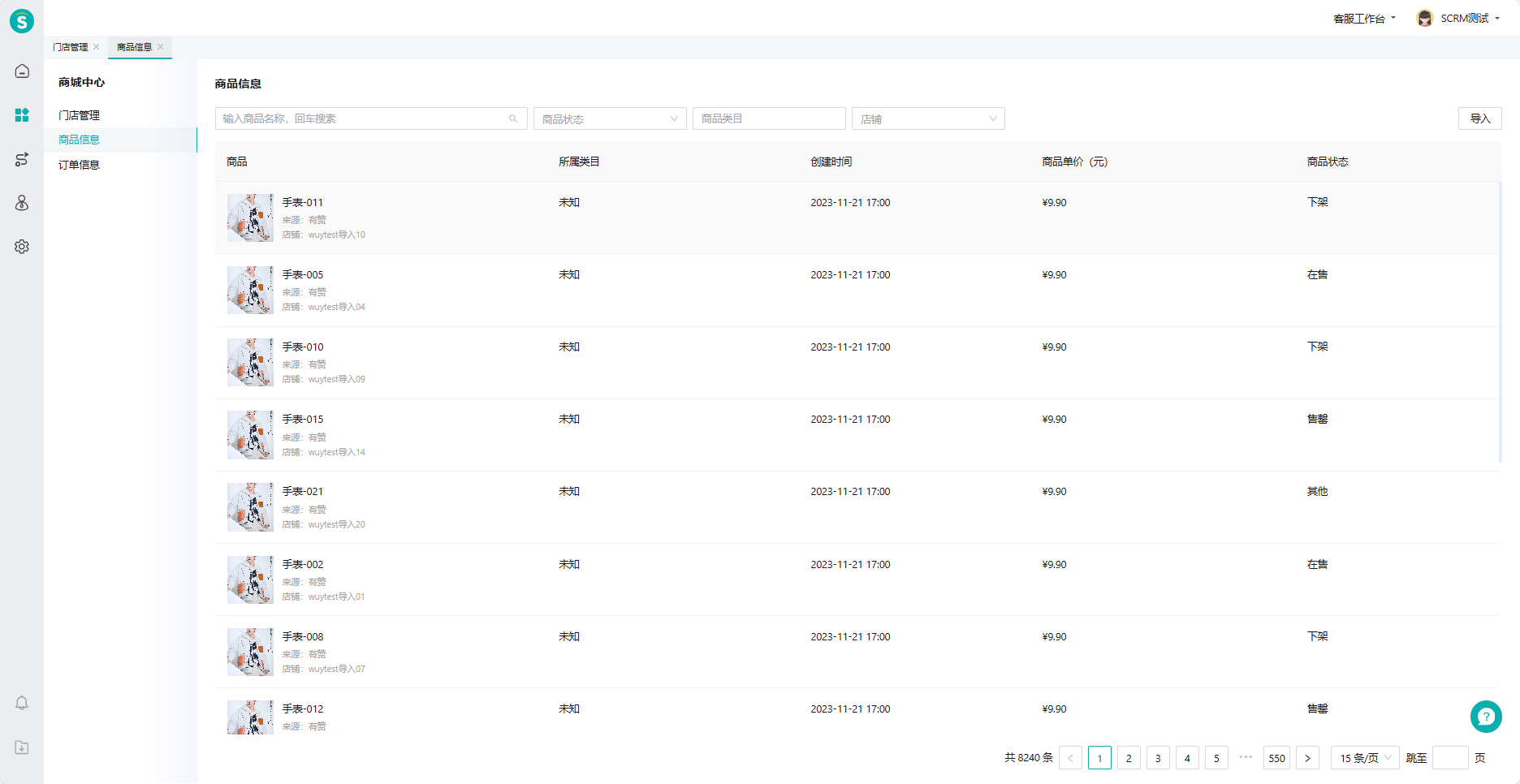Image resolution: width=1520 pixels, height=784 pixels.
Task: Open the home icon in the left sidebar
Action: click(22, 71)
